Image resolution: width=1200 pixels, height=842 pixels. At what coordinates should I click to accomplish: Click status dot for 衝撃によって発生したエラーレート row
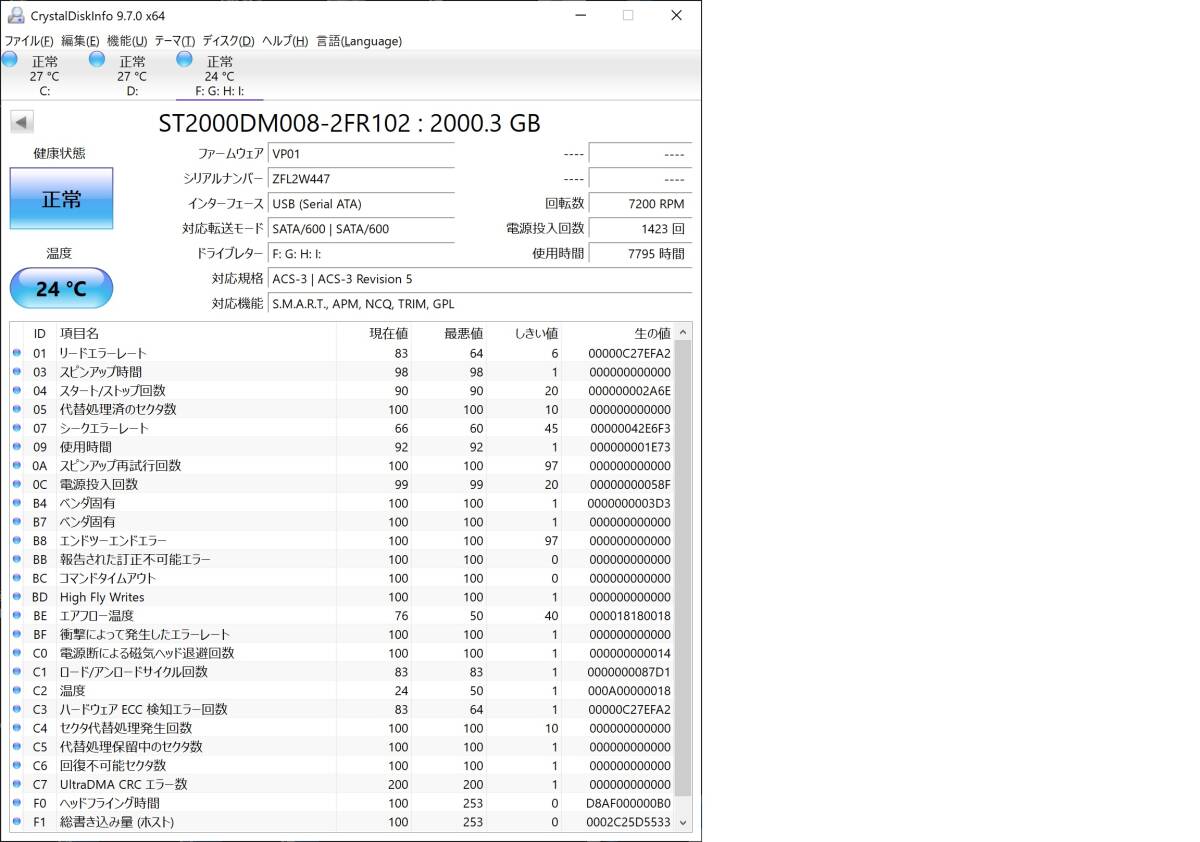(x=16, y=635)
